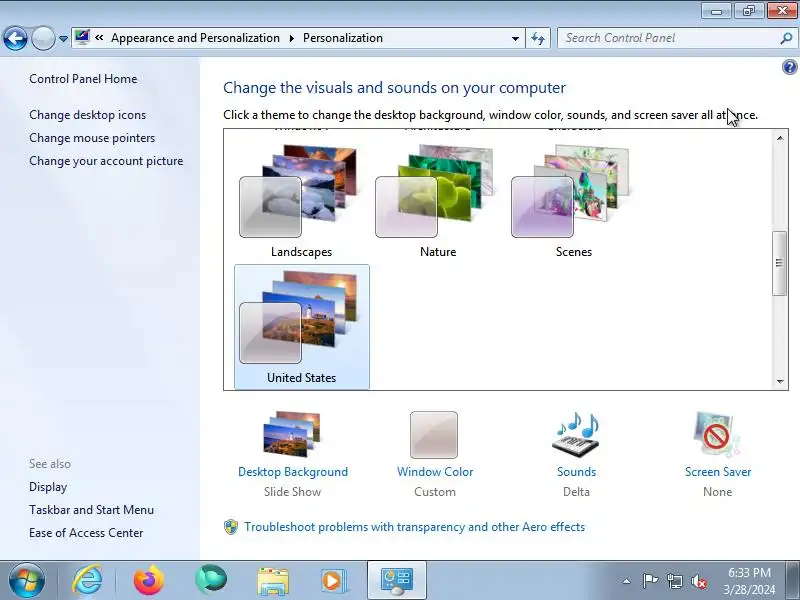The image size is (800, 600).
Task: Select the United States theme
Action: pyautogui.click(x=302, y=327)
